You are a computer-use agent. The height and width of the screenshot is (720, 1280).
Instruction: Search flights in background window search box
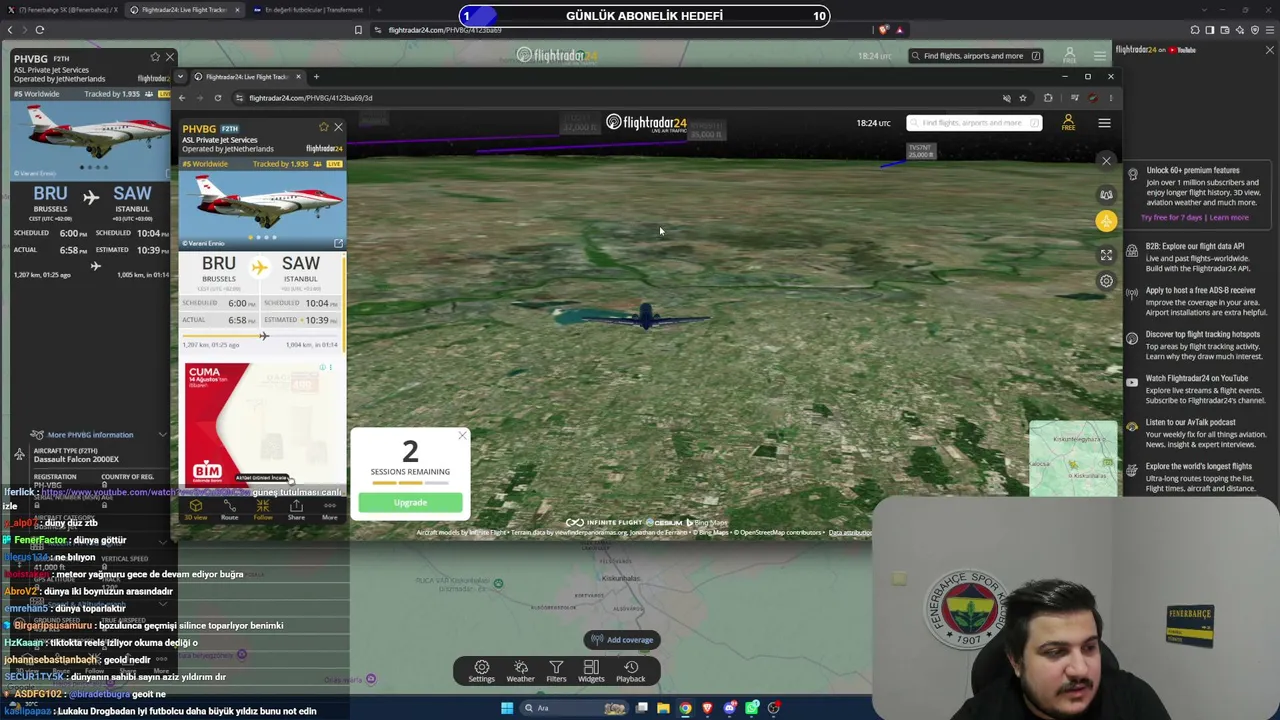[x=976, y=56]
